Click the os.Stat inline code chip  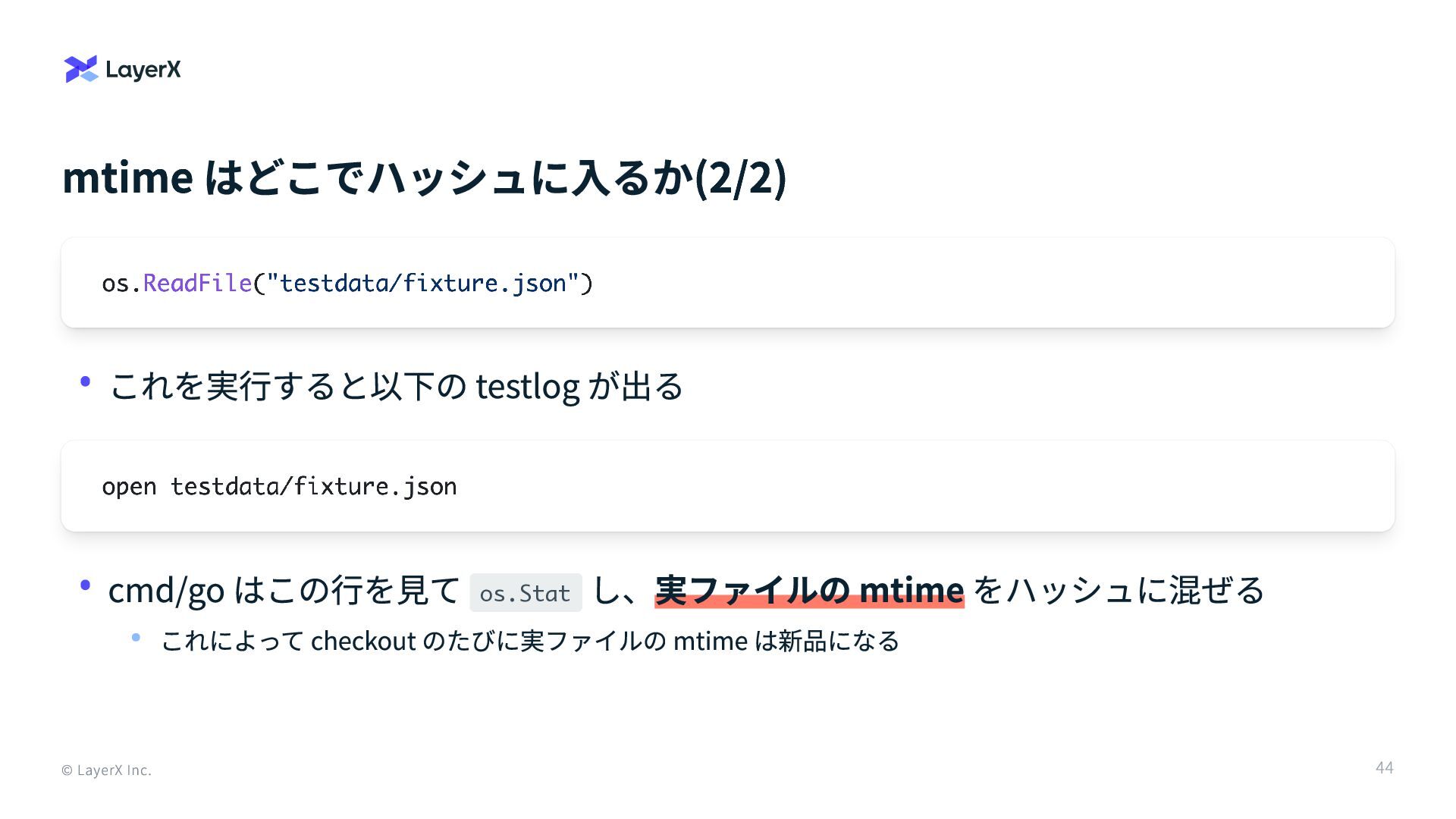526,593
